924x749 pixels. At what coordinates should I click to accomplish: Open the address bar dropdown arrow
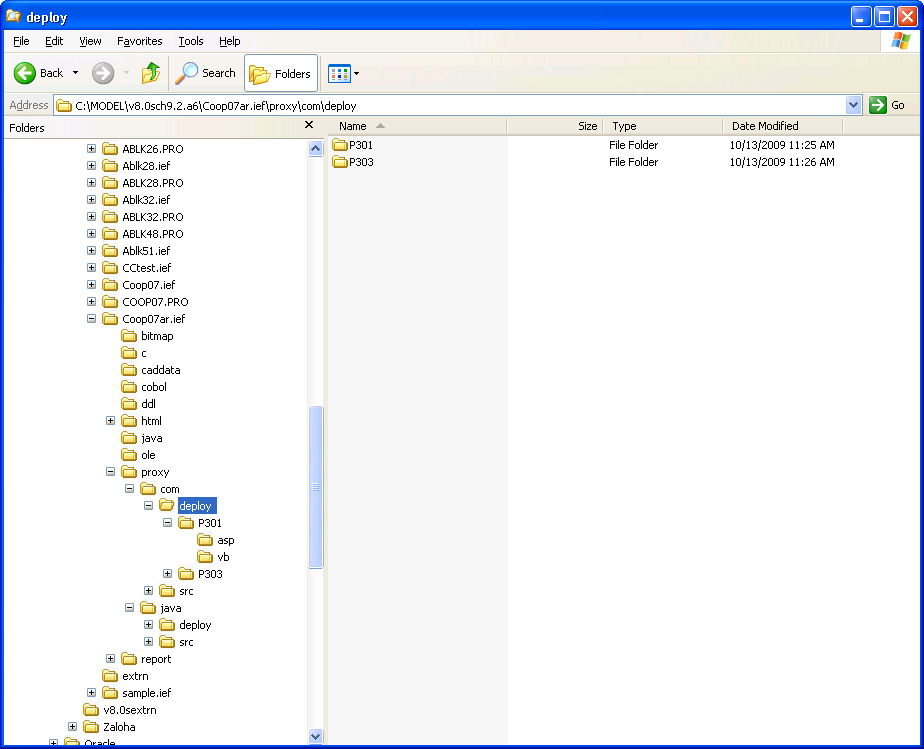point(853,105)
